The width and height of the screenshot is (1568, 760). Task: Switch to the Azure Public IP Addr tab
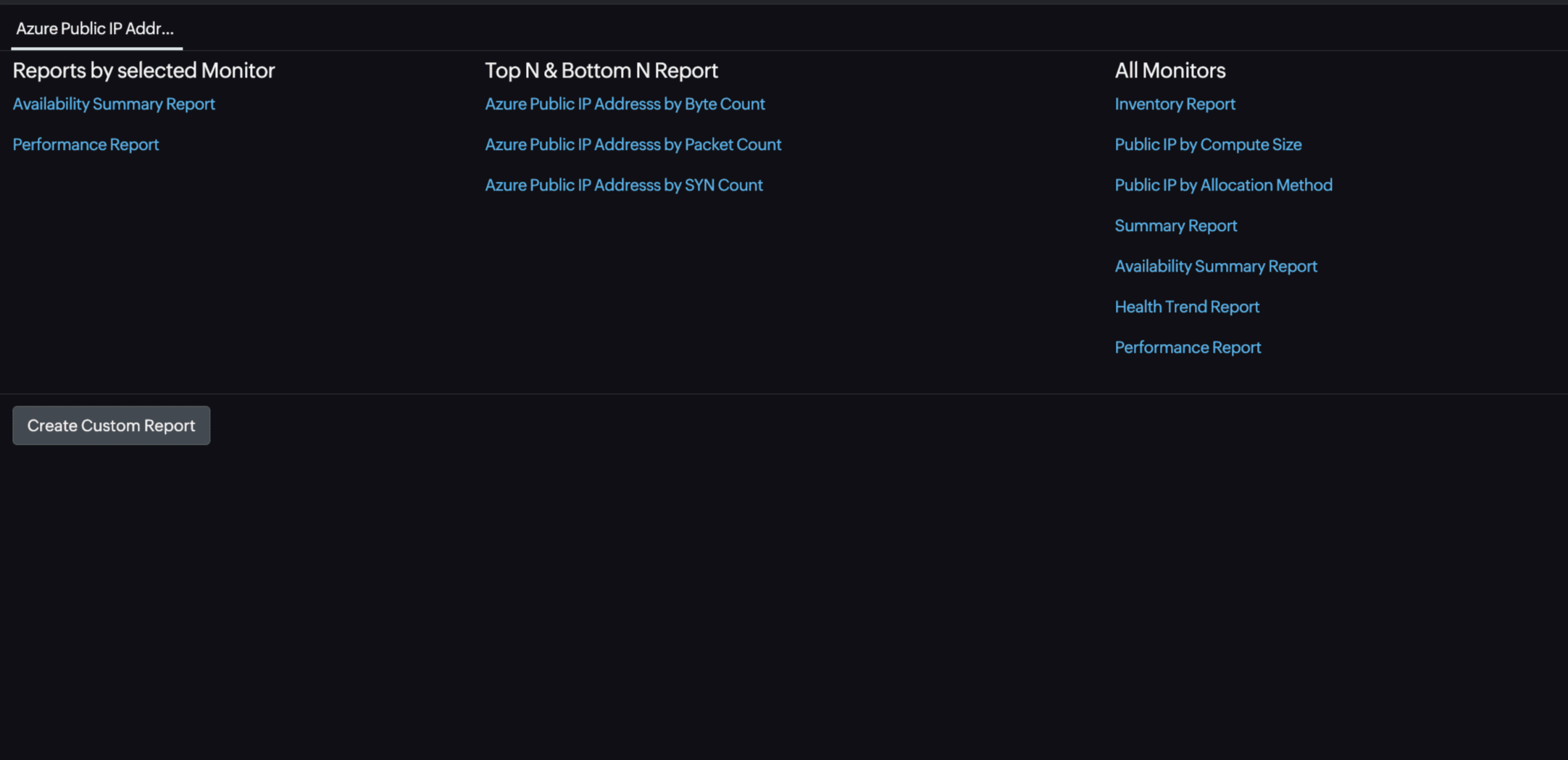pos(95,29)
